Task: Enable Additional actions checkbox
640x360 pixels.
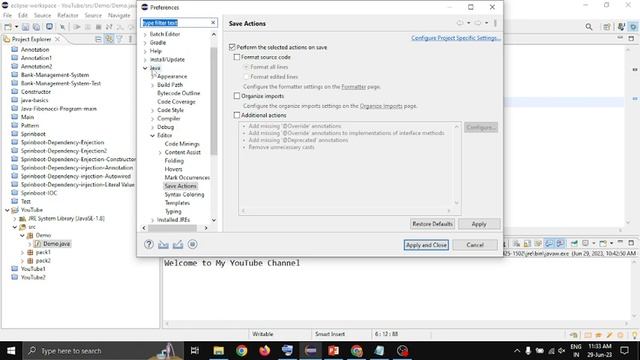Action: (237, 115)
